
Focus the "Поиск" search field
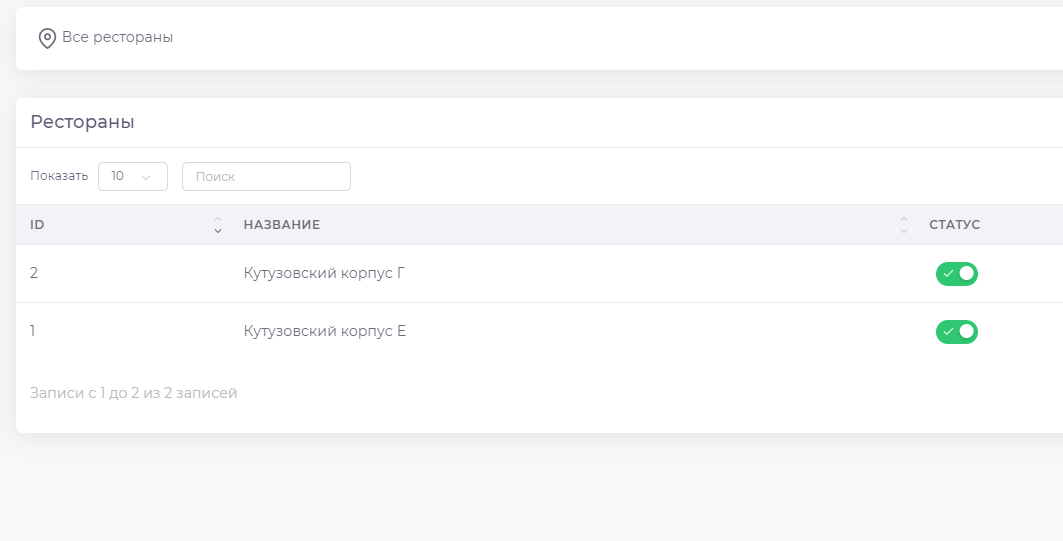[266, 176]
